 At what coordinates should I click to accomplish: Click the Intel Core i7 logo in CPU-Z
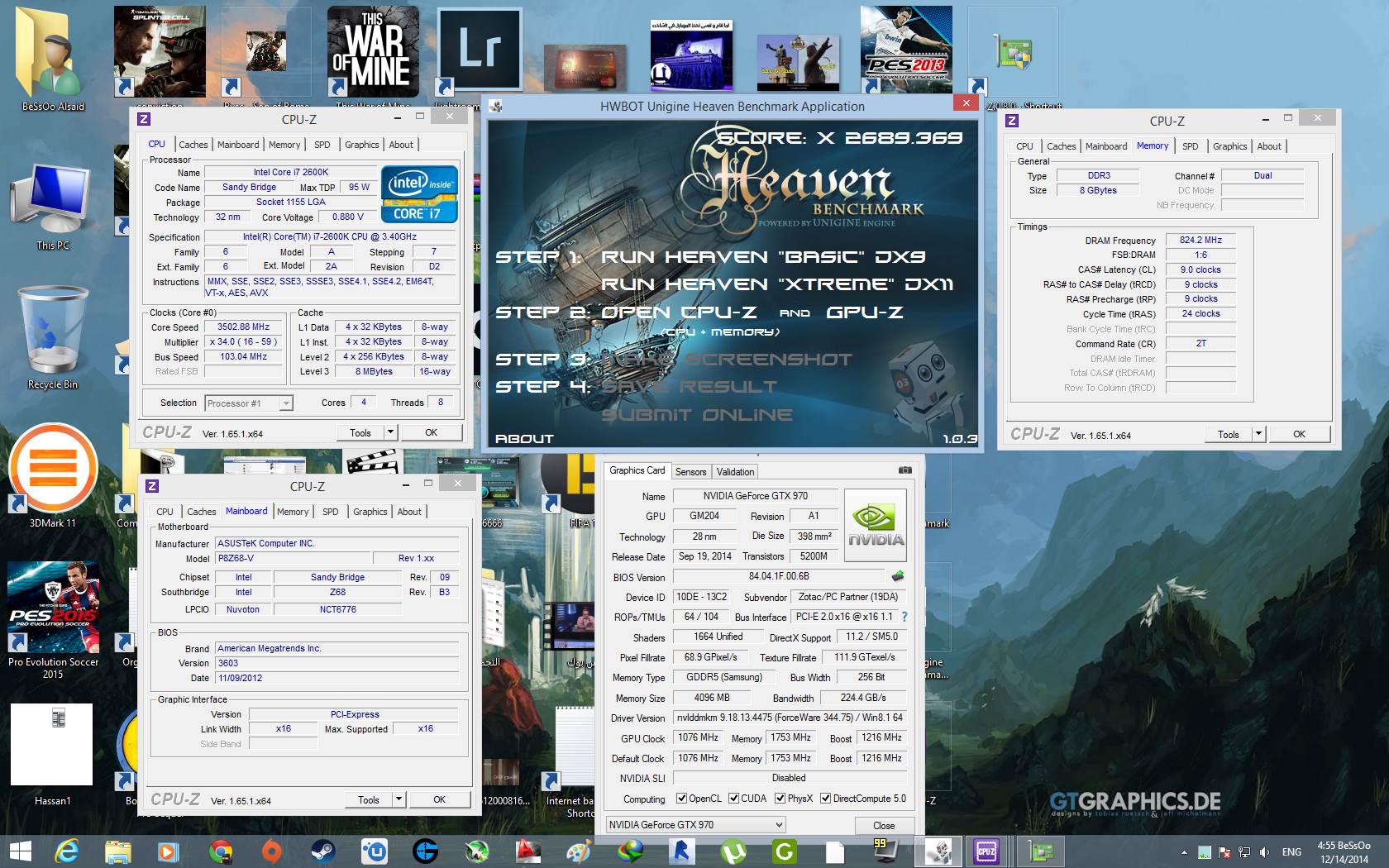419,194
